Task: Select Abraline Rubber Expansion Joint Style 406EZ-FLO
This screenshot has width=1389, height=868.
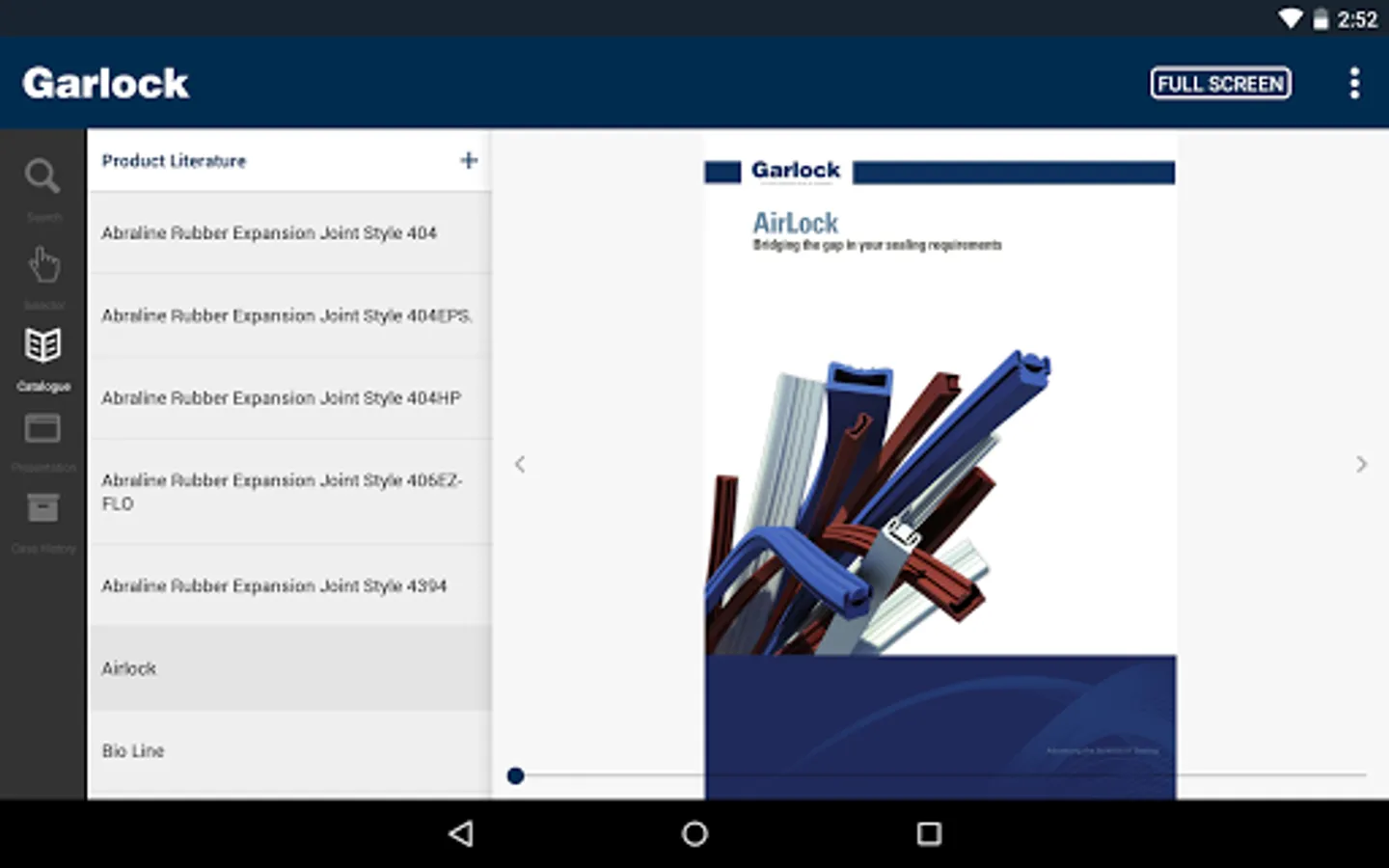Action: 289,492
